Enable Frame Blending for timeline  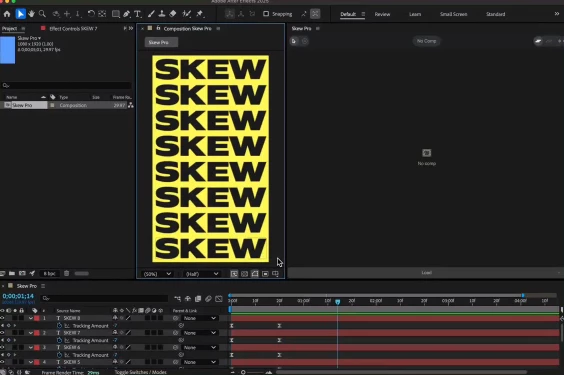(198, 299)
